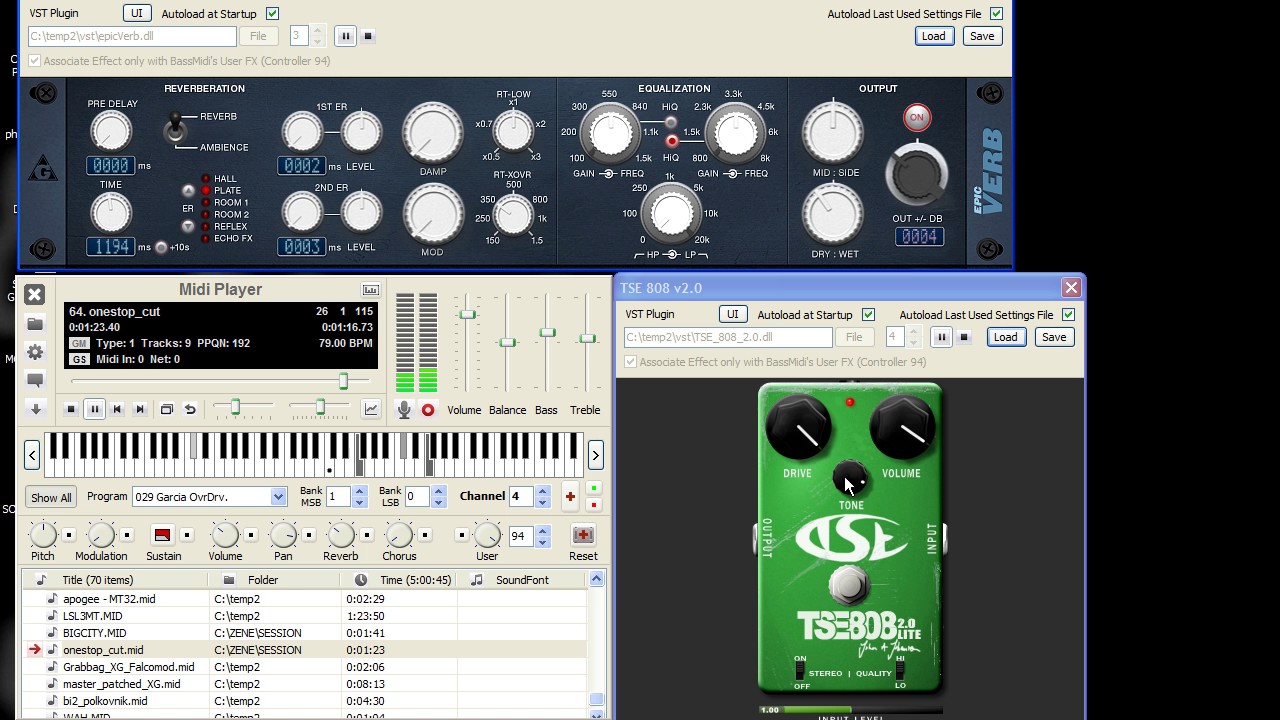The height and width of the screenshot is (720, 1280).
Task: Toggle the upper HIQ button in Equalization
Action: coord(671,122)
